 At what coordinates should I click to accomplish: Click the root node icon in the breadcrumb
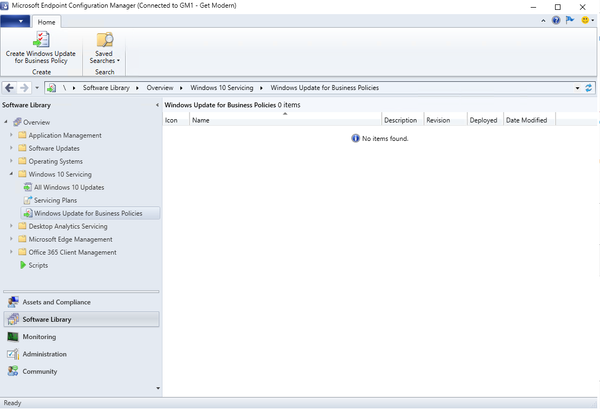tap(51, 88)
